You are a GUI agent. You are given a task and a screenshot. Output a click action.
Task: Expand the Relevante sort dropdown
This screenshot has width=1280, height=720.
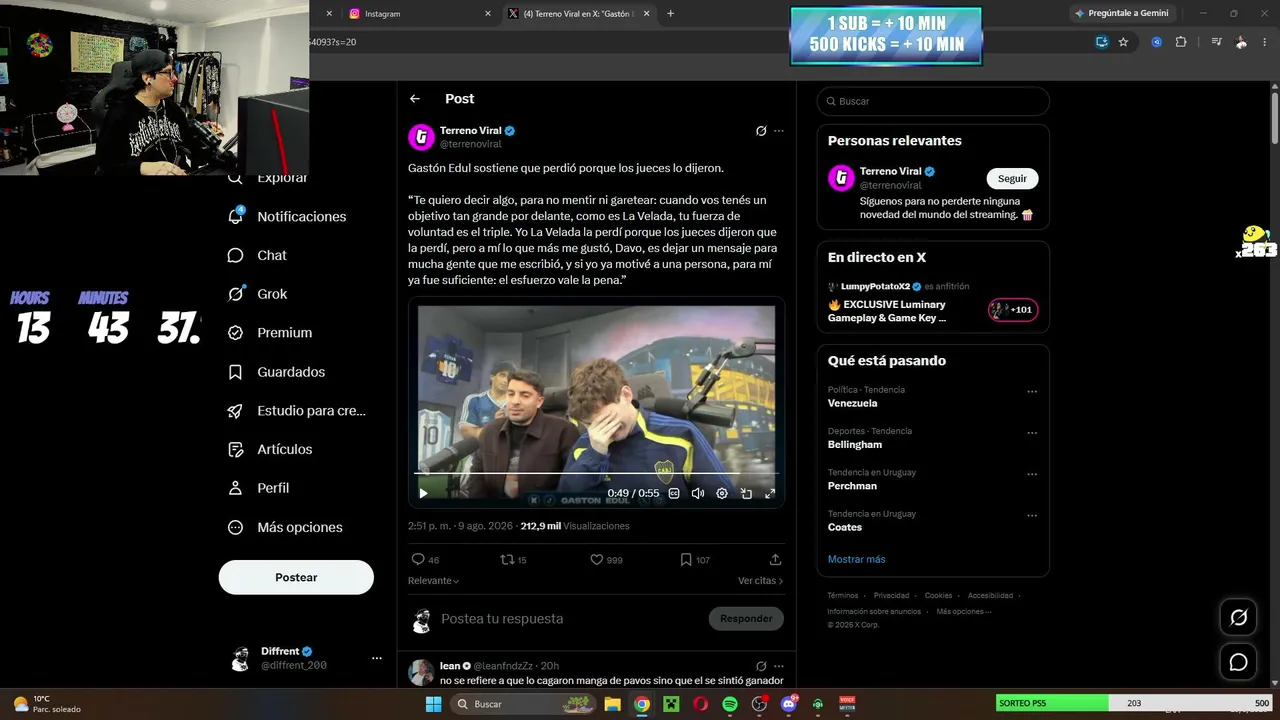coord(433,581)
